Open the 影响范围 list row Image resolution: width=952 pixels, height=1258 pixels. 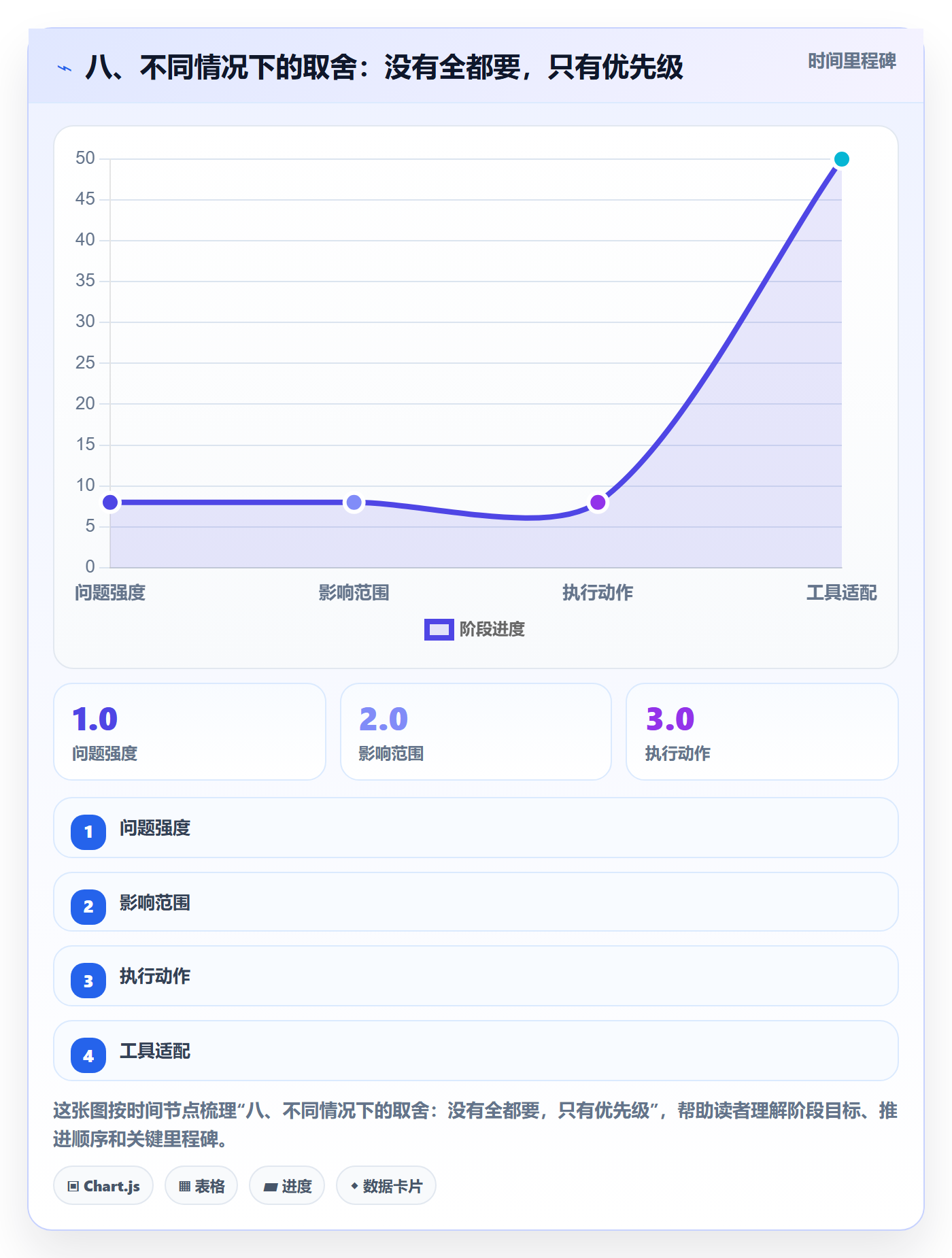pyautogui.click(x=476, y=902)
